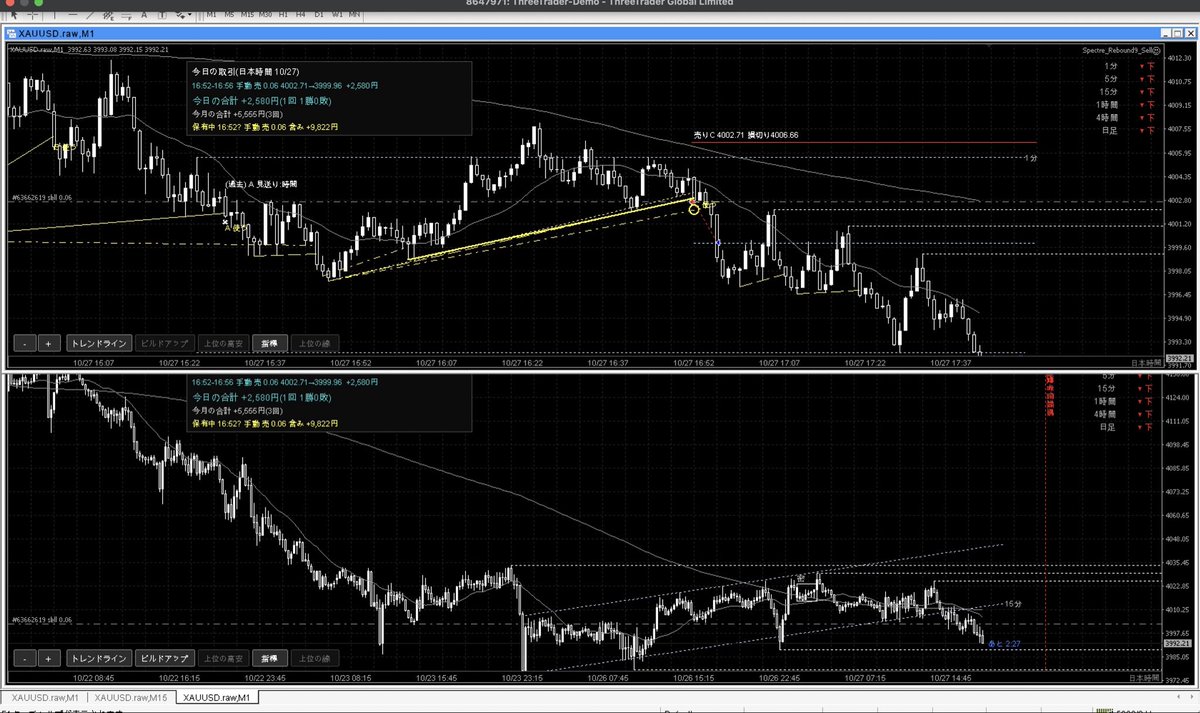The image size is (1200, 713).
Task: Open the XAUUSD.raw,M15 chart tab
Action: (132, 697)
